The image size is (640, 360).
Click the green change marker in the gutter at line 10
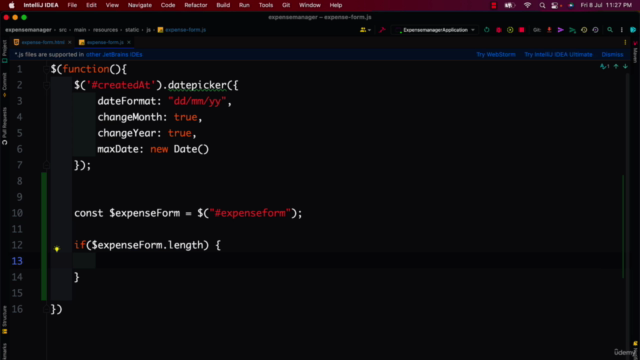tap(44, 213)
